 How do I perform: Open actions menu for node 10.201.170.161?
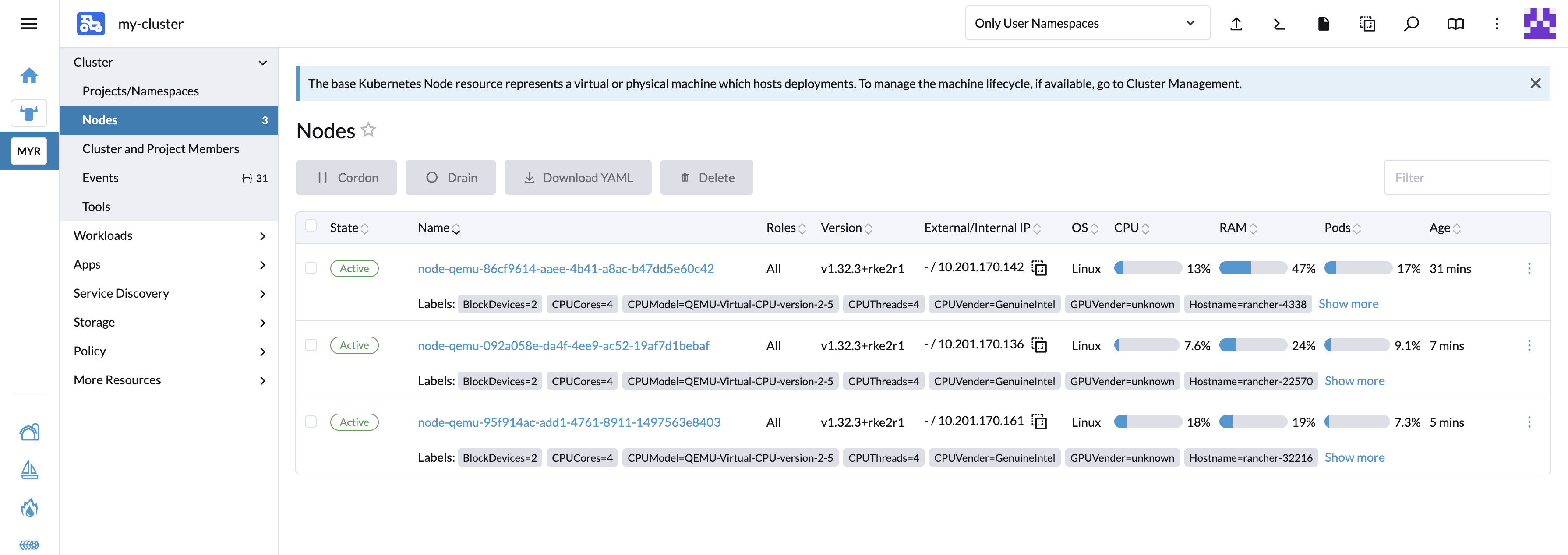(1529, 422)
